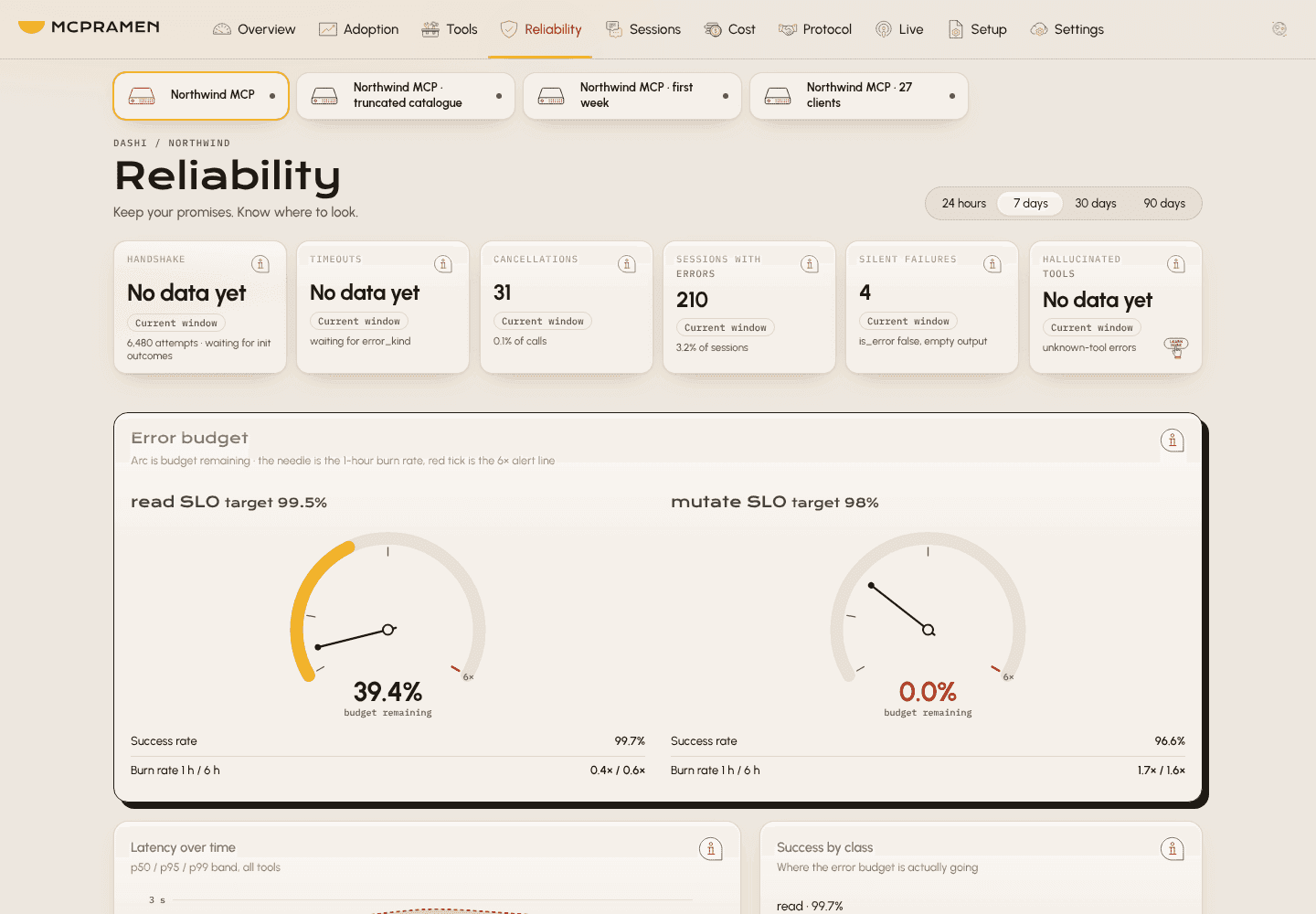Click Current window pill on Handshake card
The width and height of the screenshot is (1316, 914).
(x=176, y=323)
